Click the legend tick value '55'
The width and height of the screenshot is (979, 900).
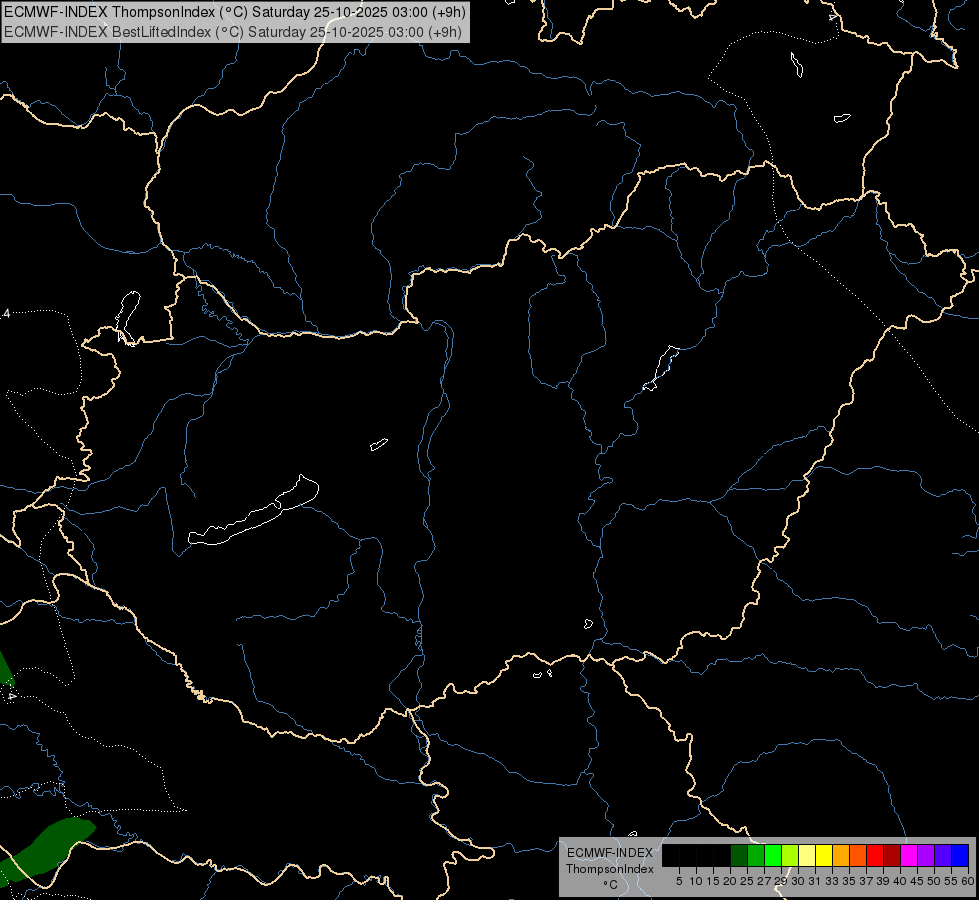pyautogui.click(x=951, y=881)
